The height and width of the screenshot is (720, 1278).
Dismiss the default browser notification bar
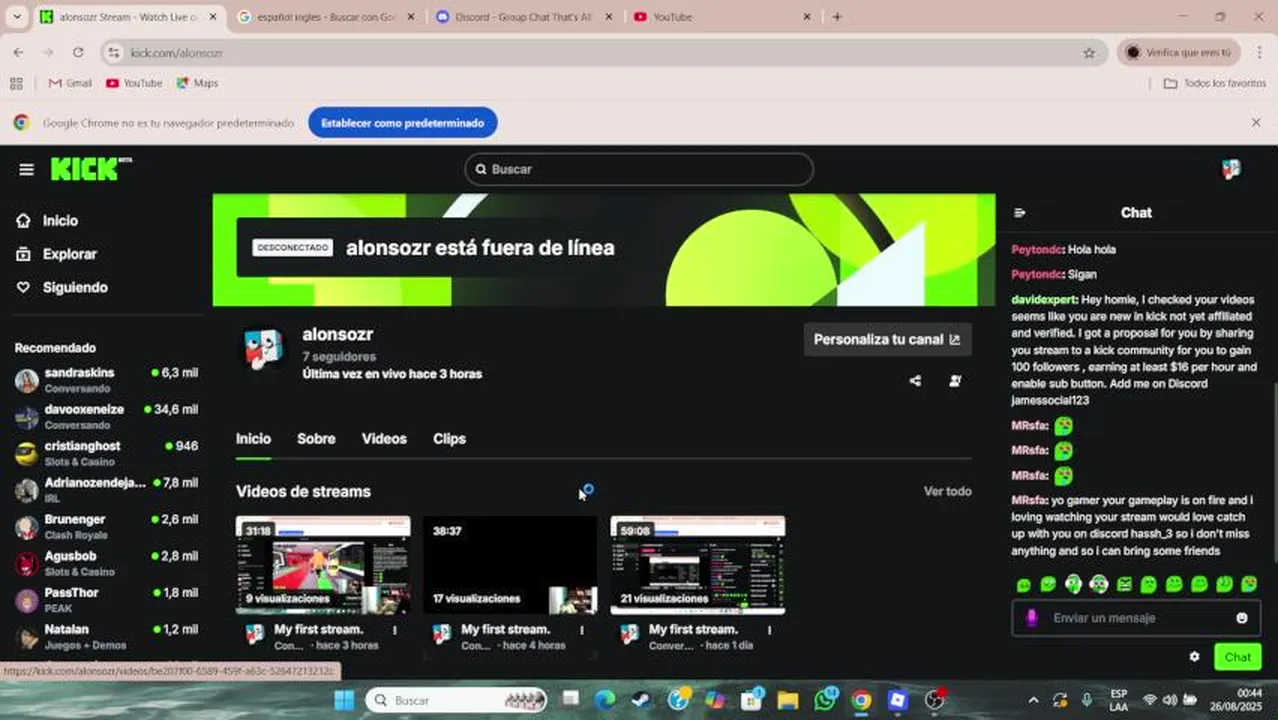[x=1256, y=123]
